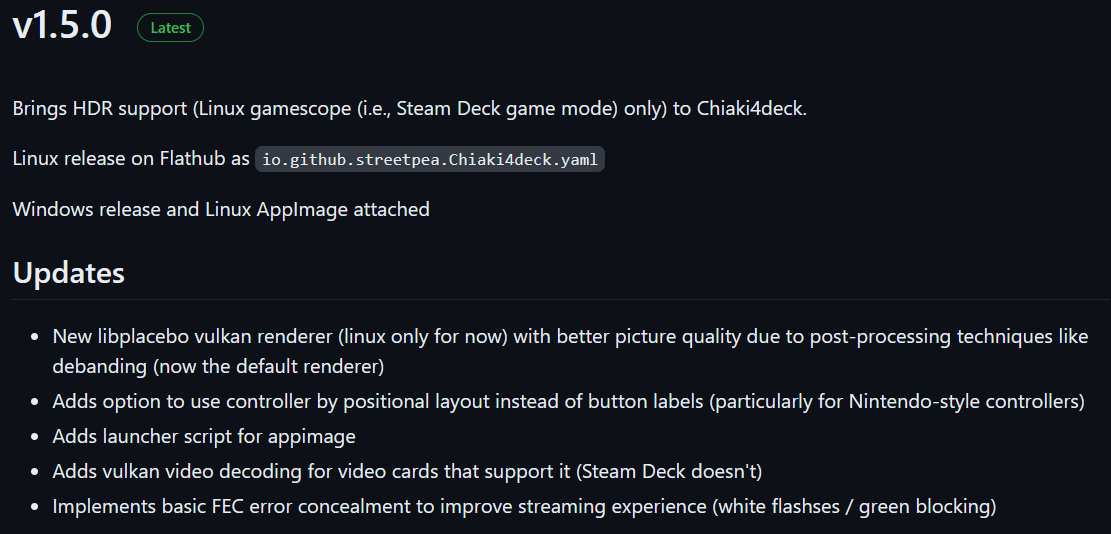Click the 'Implements basic FEC error concealment' bullet

pos(525,507)
